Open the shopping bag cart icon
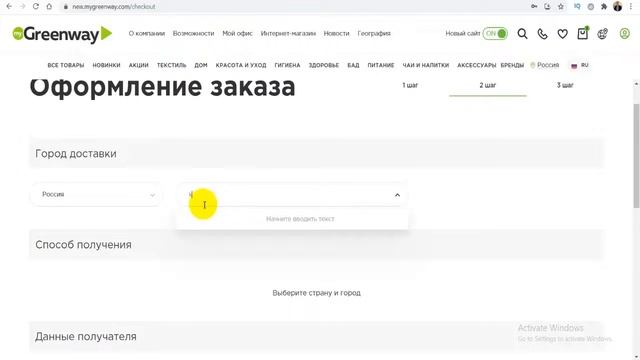The image size is (640, 360). pos(582,33)
